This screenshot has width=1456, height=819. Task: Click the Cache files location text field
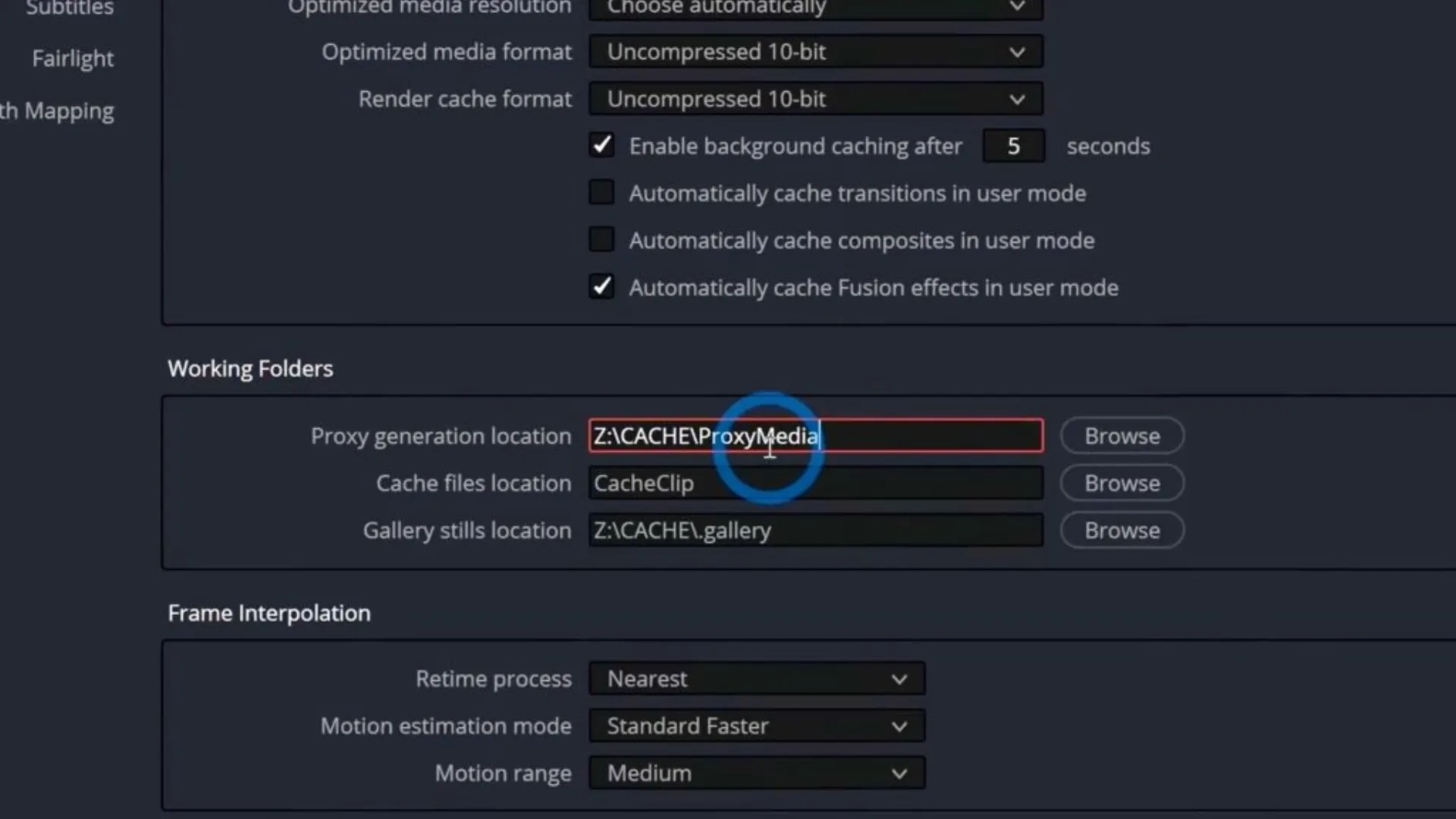[x=816, y=483]
